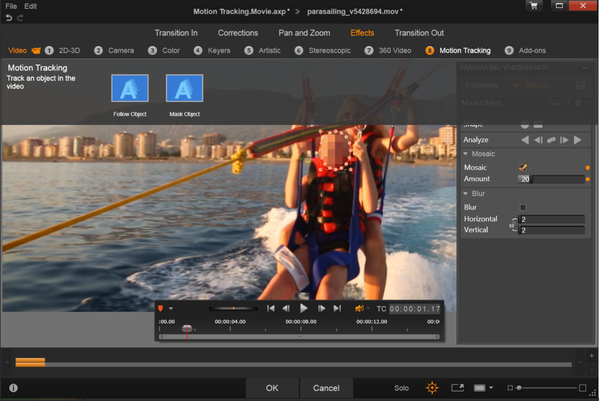Select the Follow Object effect thumbnail

point(130,88)
